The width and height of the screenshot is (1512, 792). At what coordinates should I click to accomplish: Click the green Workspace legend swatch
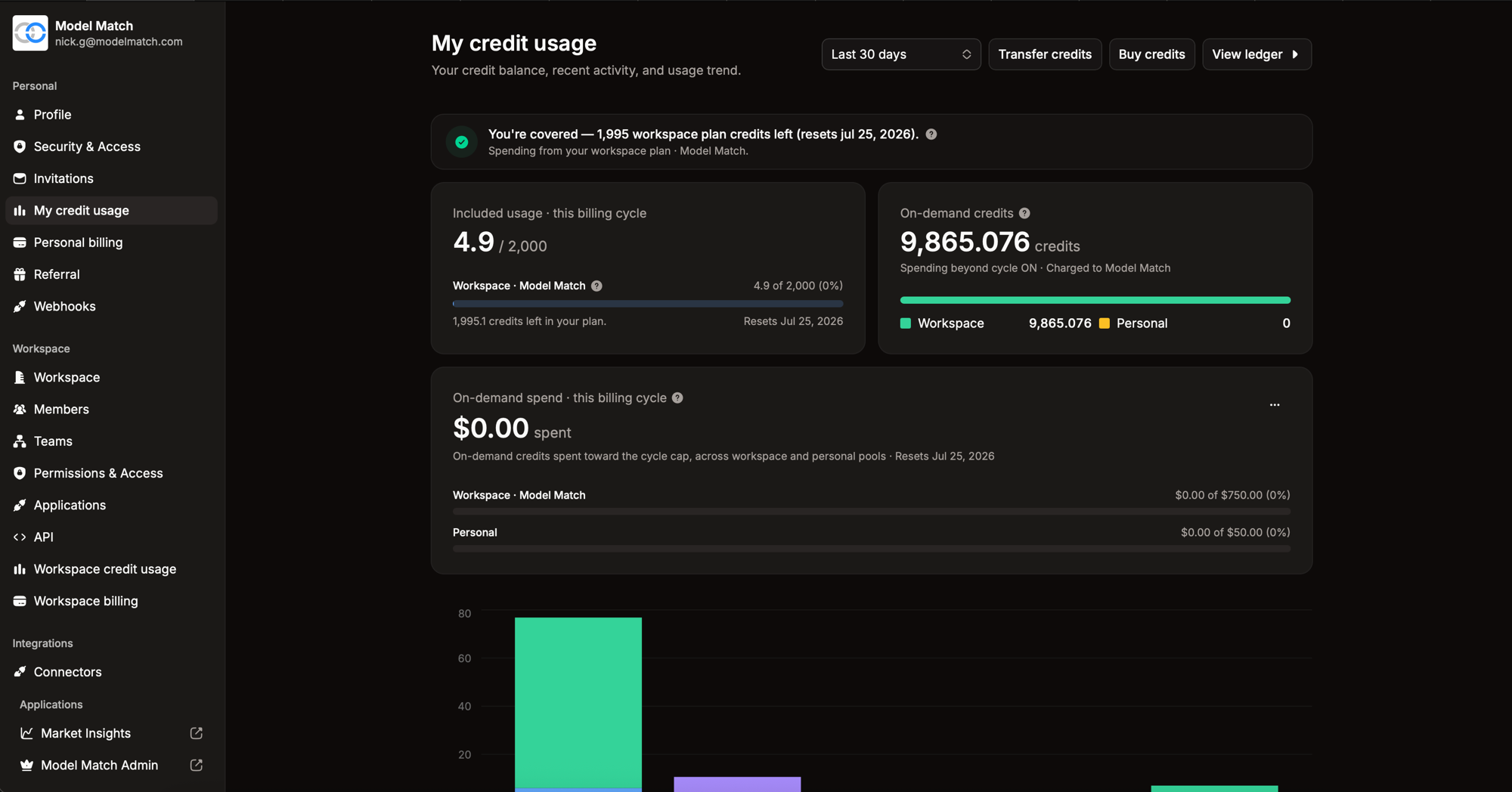click(x=906, y=323)
